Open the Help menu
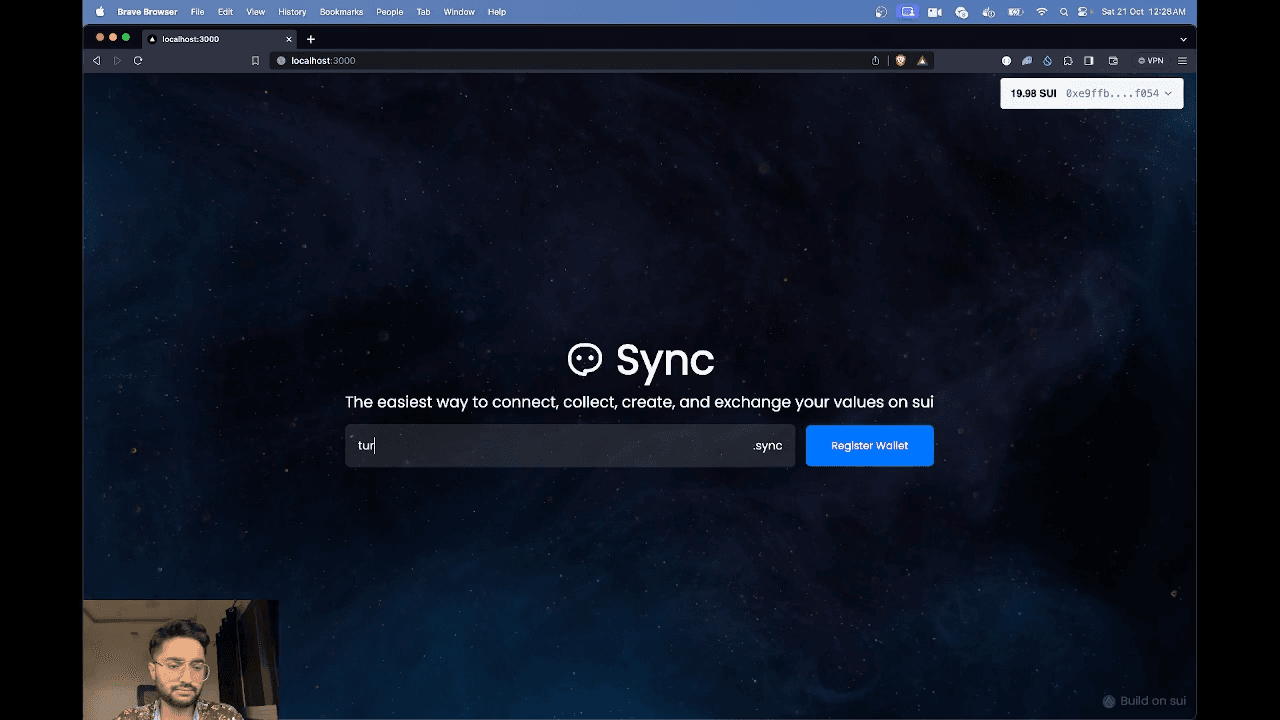1280x720 pixels. point(497,12)
